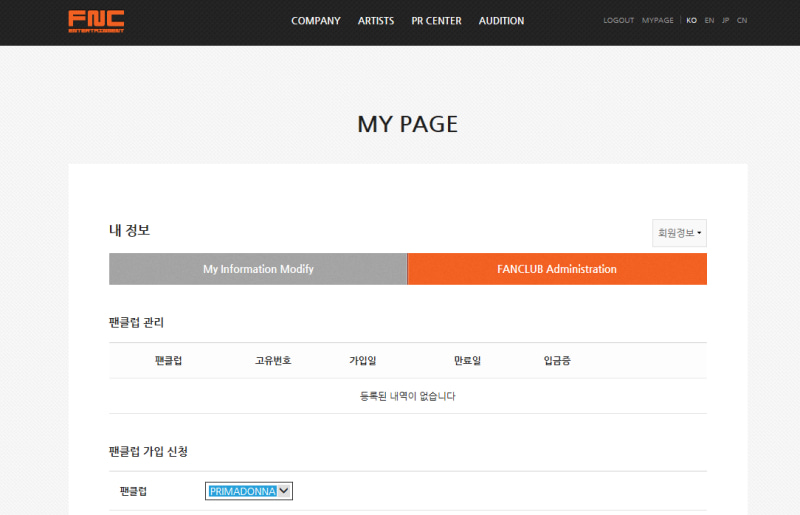This screenshot has width=800, height=515.
Task: Switch site language to KO
Action: coord(691,21)
